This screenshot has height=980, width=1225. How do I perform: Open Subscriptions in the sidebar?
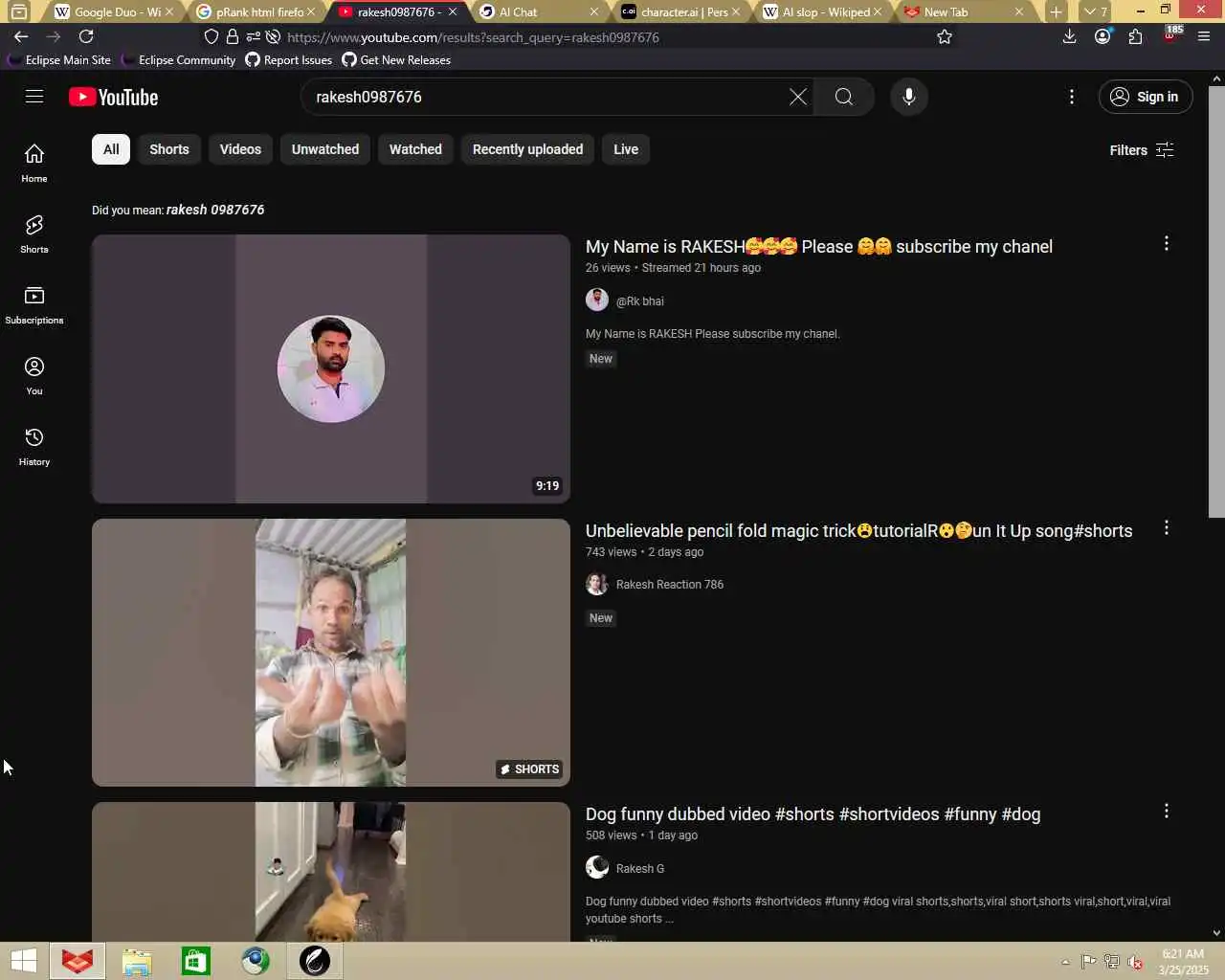[34, 305]
